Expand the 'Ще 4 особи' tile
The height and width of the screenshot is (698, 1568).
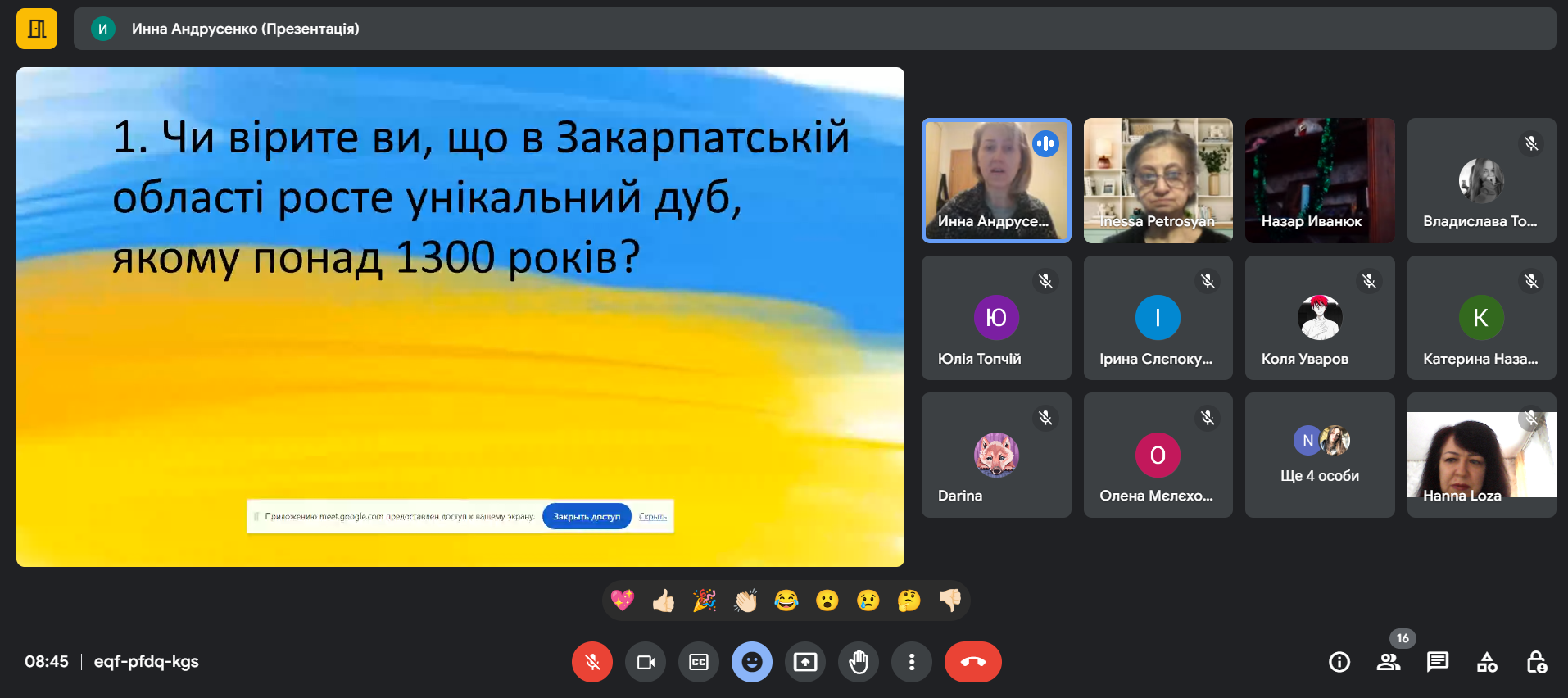[x=1320, y=456]
